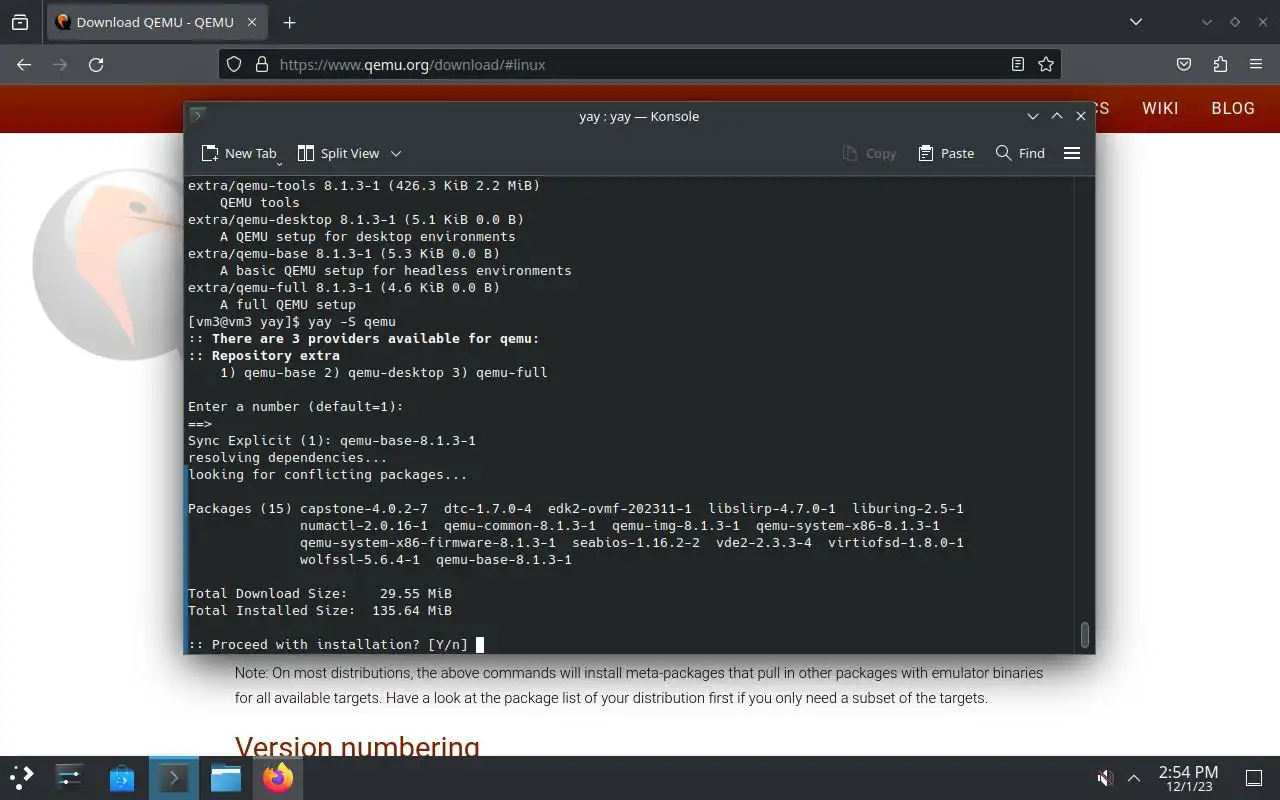Expand hidden system tray icons arrow

(x=1134, y=777)
